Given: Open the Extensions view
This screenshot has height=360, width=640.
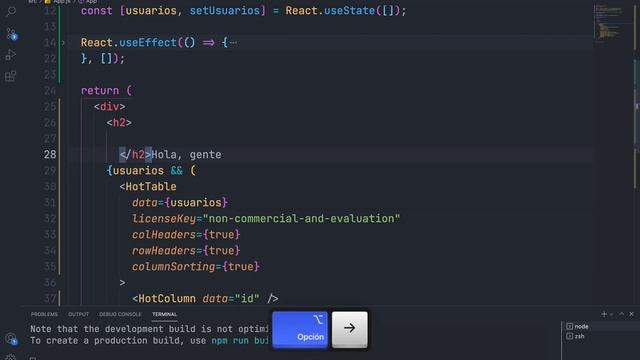Looking at the screenshot, I should (x=11, y=76).
